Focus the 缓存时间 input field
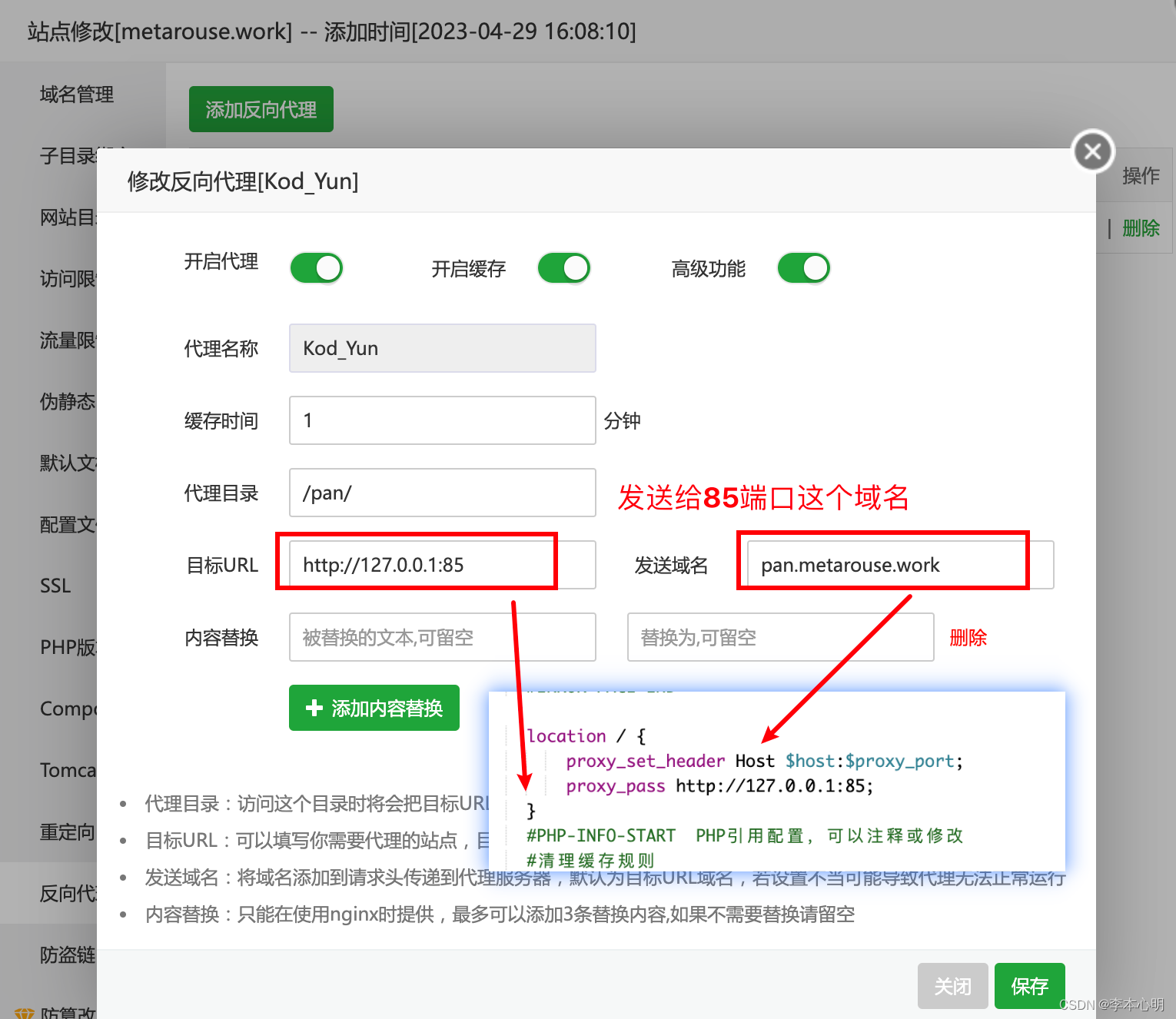The width and height of the screenshot is (1176, 1019). coord(442,420)
